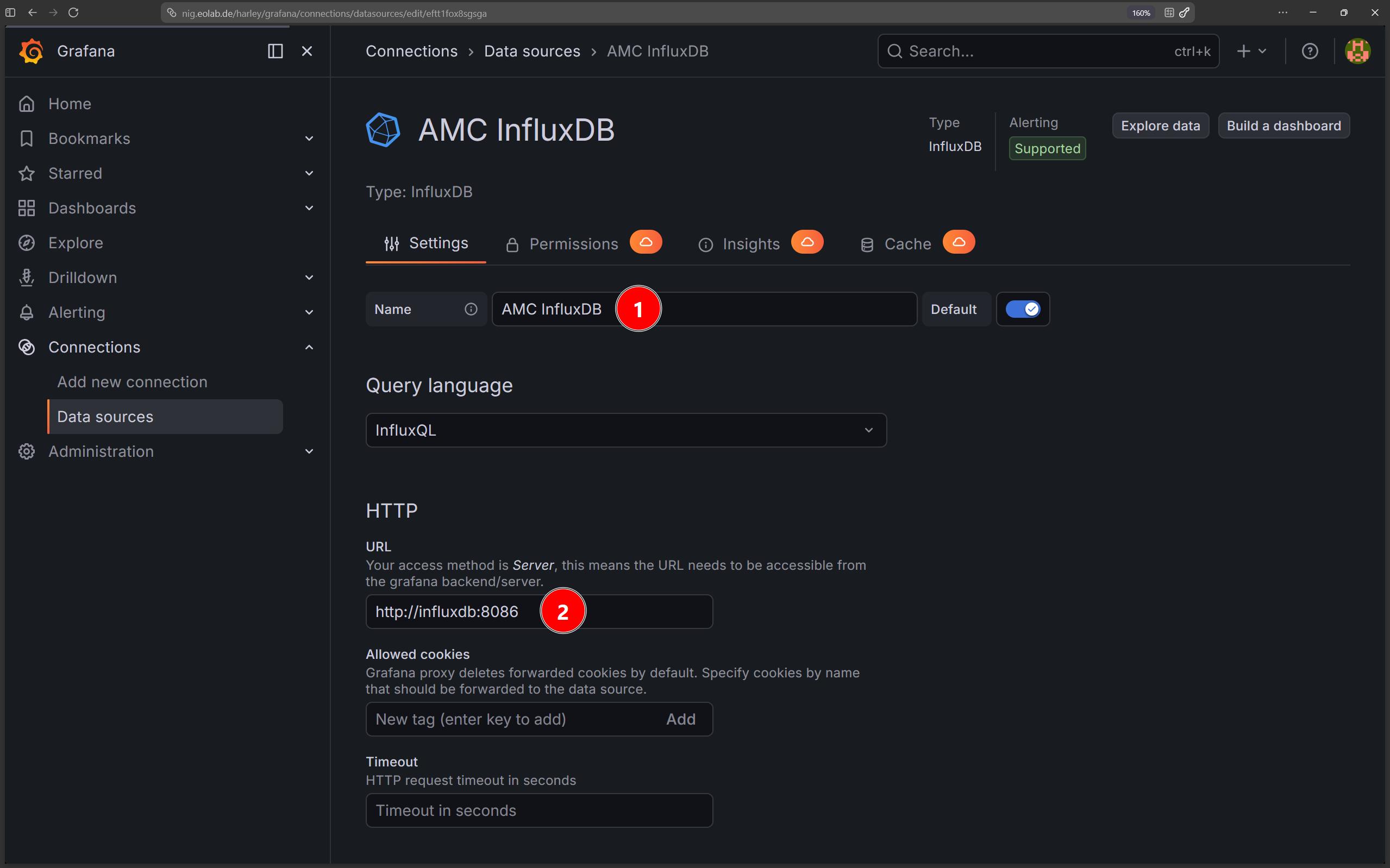Select Data sources in sidebar
This screenshot has height=868, width=1390.
point(165,417)
